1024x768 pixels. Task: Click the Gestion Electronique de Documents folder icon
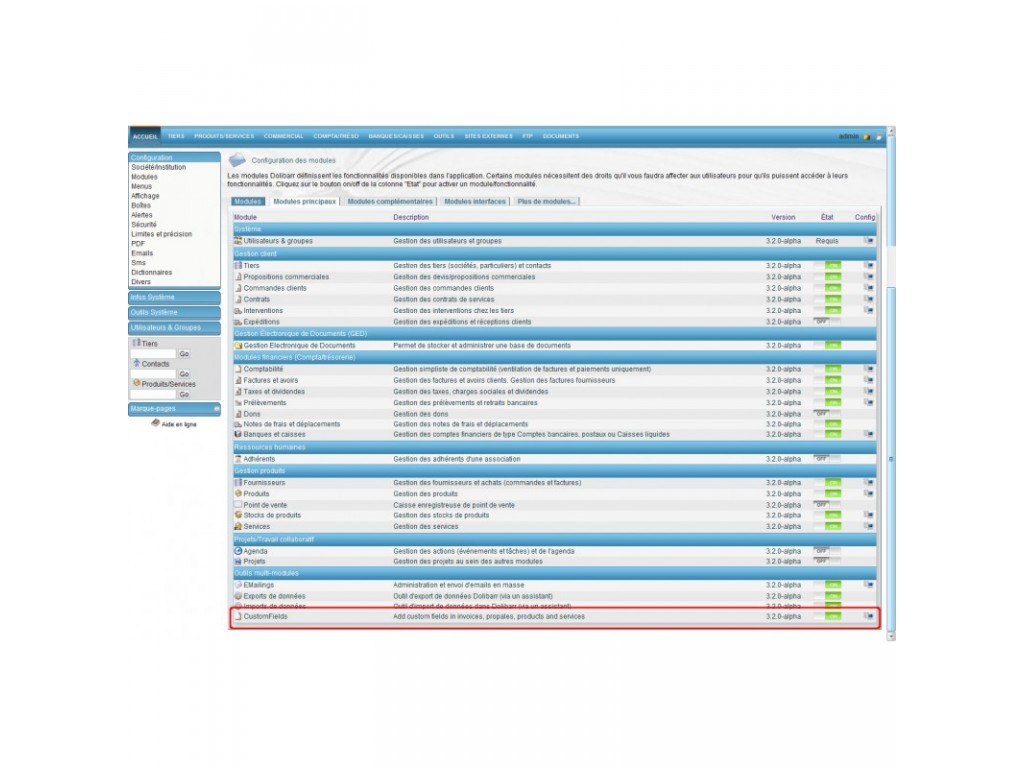238,345
